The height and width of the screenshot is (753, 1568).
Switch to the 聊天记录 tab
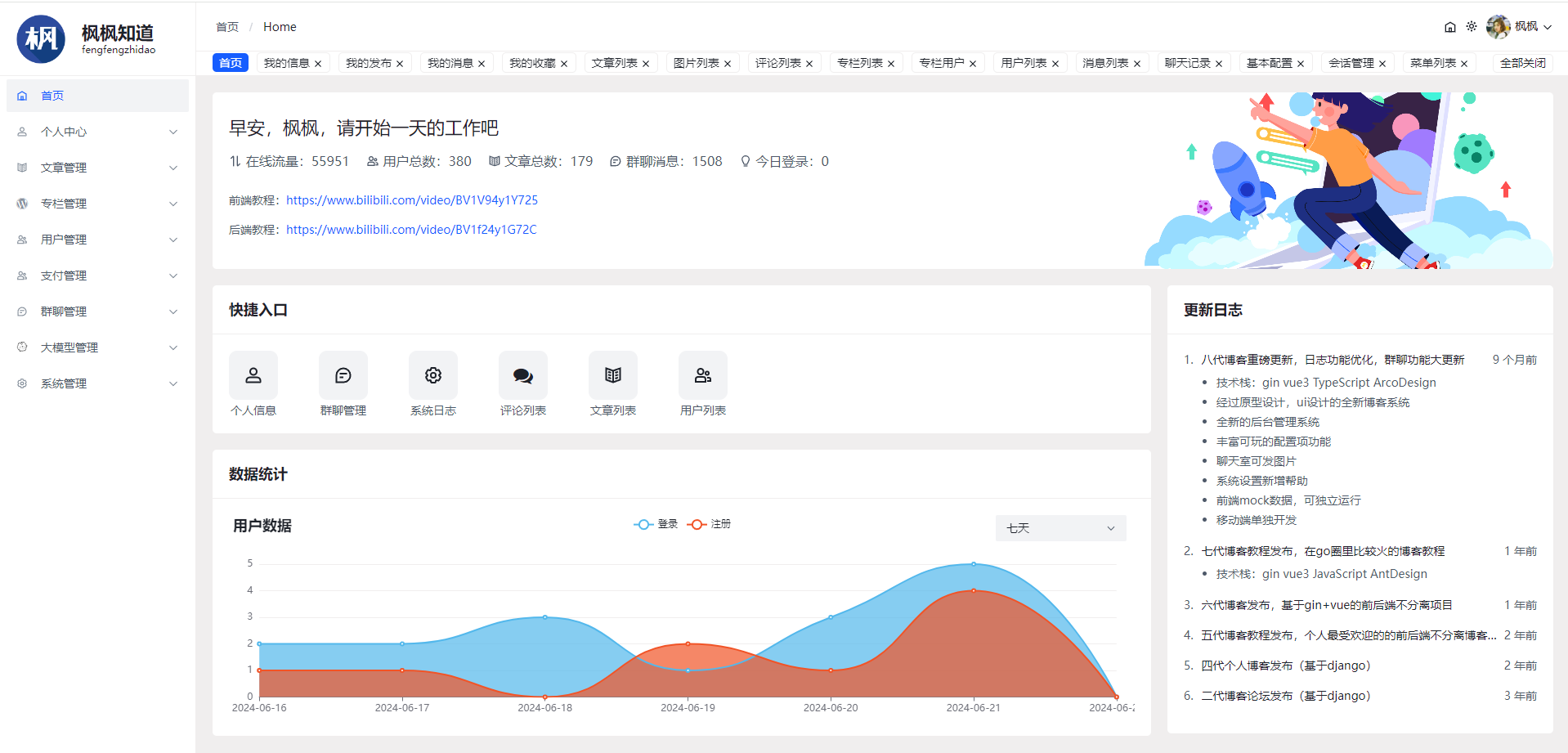(1187, 63)
